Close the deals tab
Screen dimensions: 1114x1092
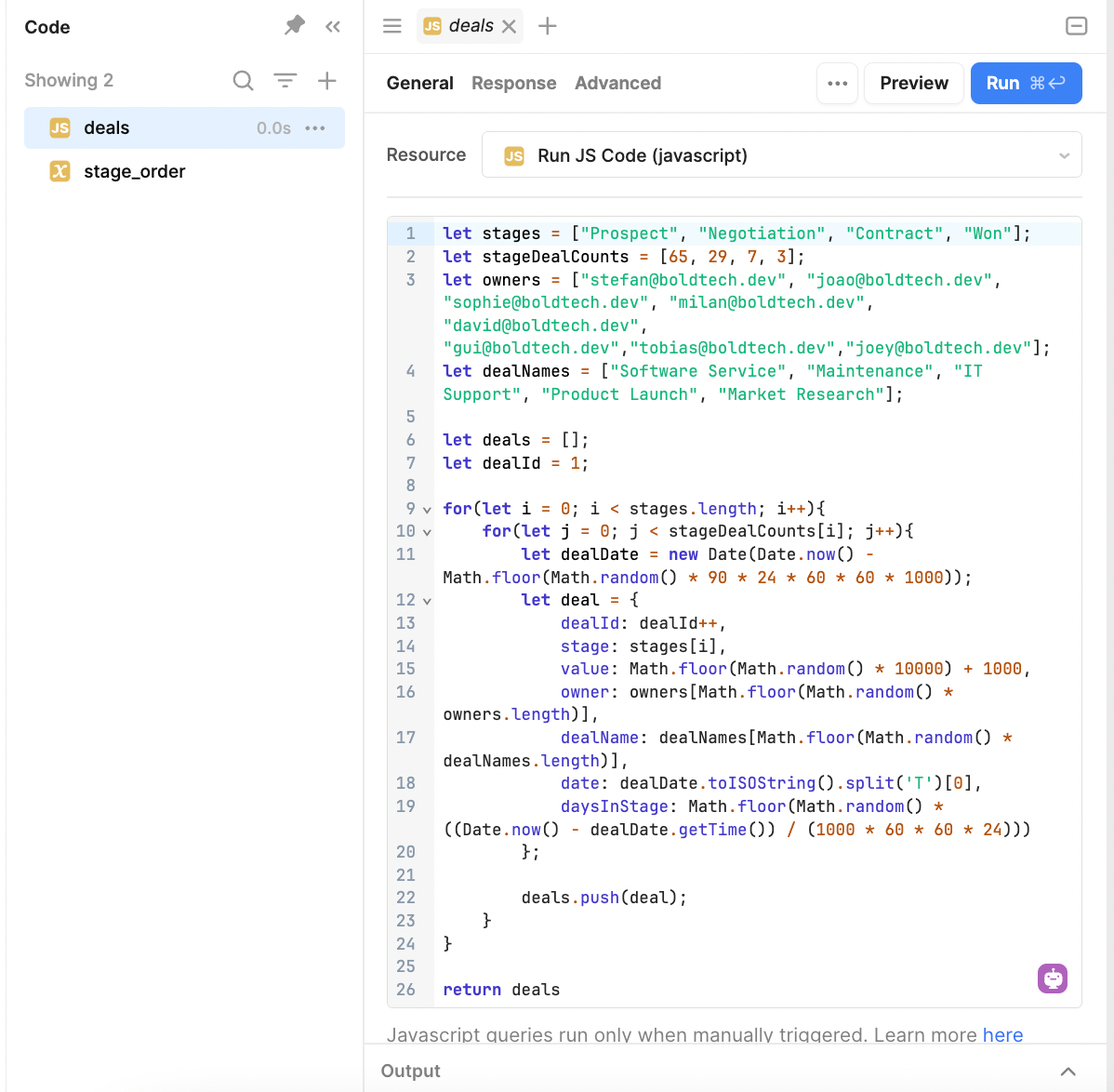(x=509, y=26)
